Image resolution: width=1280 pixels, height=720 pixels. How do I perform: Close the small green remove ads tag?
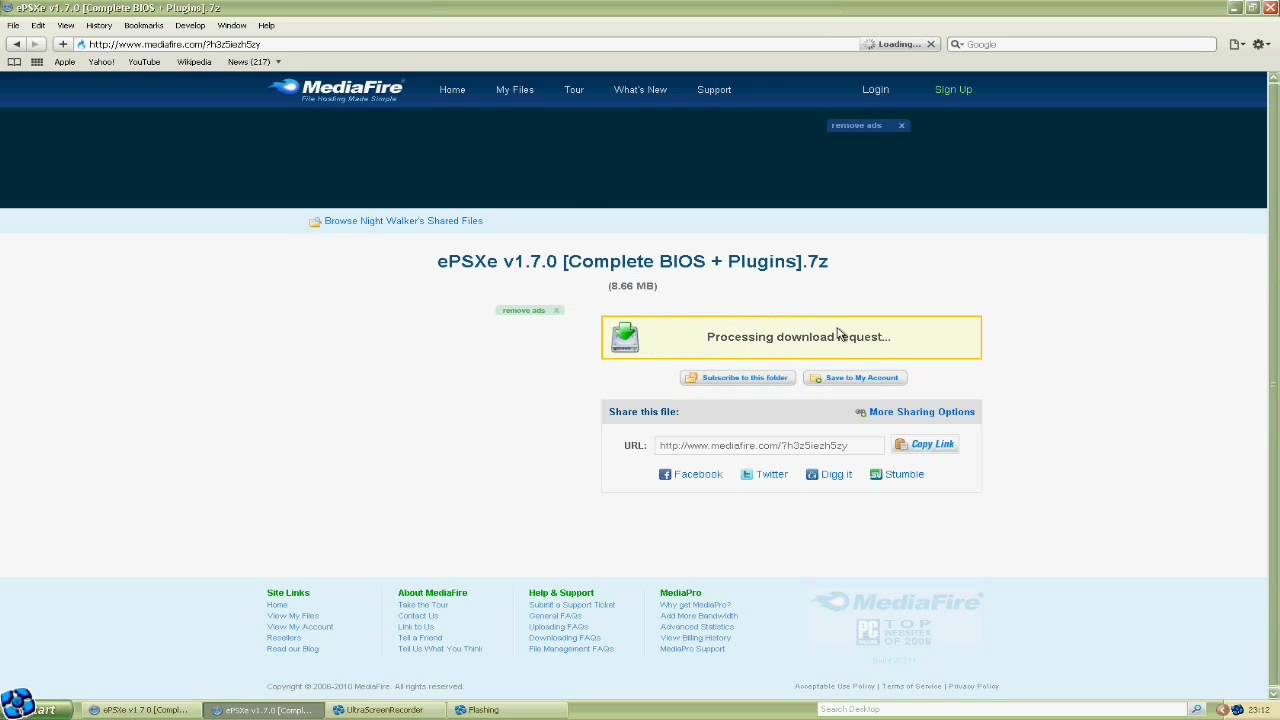coord(556,310)
